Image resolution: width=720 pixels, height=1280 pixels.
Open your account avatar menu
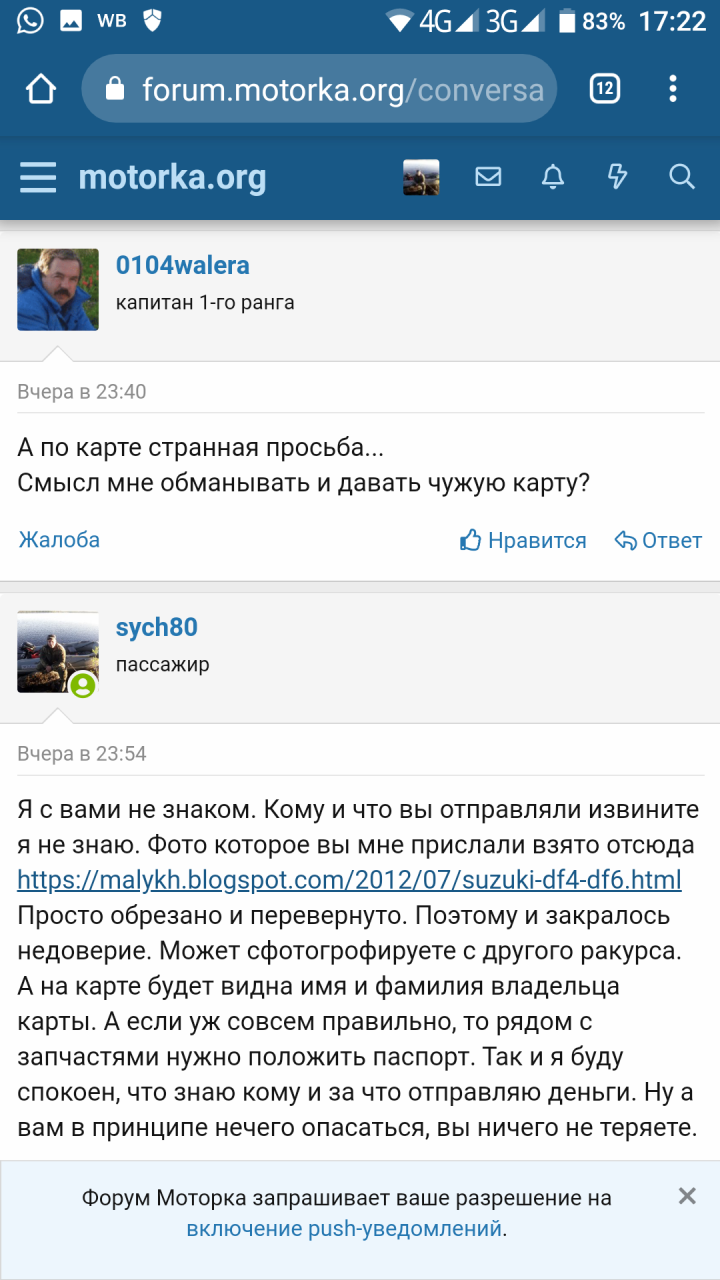tap(421, 178)
